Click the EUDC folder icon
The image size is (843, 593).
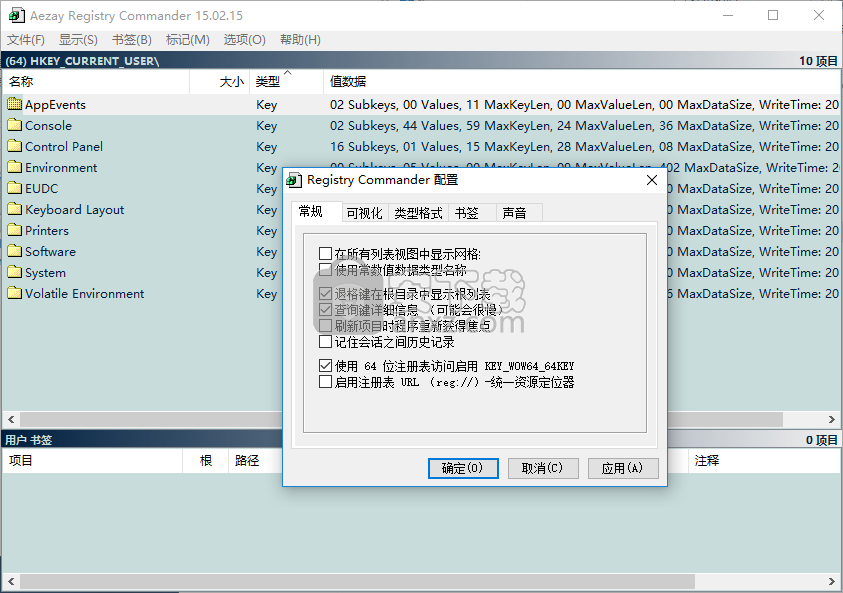click(x=15, y=188)
